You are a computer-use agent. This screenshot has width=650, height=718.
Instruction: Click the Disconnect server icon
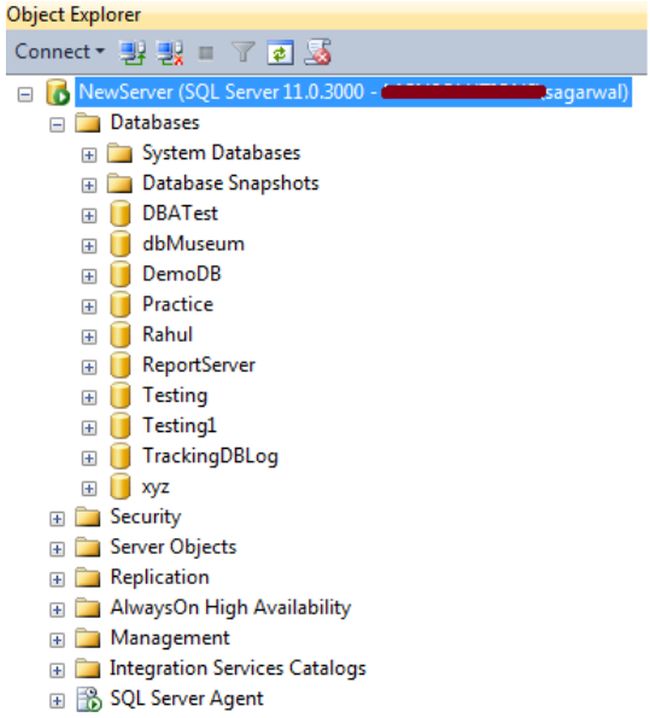170,53
